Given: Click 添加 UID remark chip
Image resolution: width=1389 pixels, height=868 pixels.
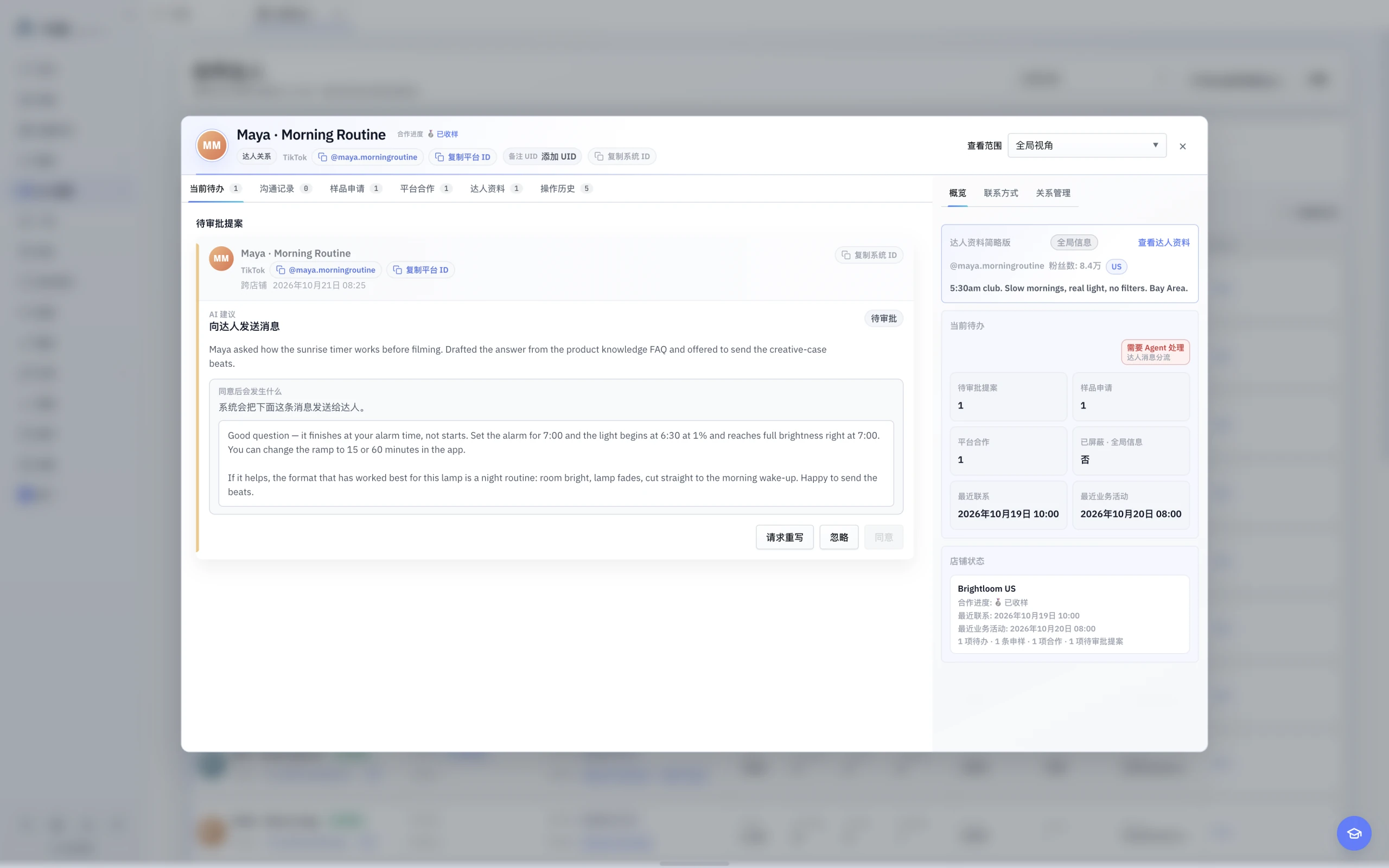Looking at the screenshot, I should coord(543,156).
